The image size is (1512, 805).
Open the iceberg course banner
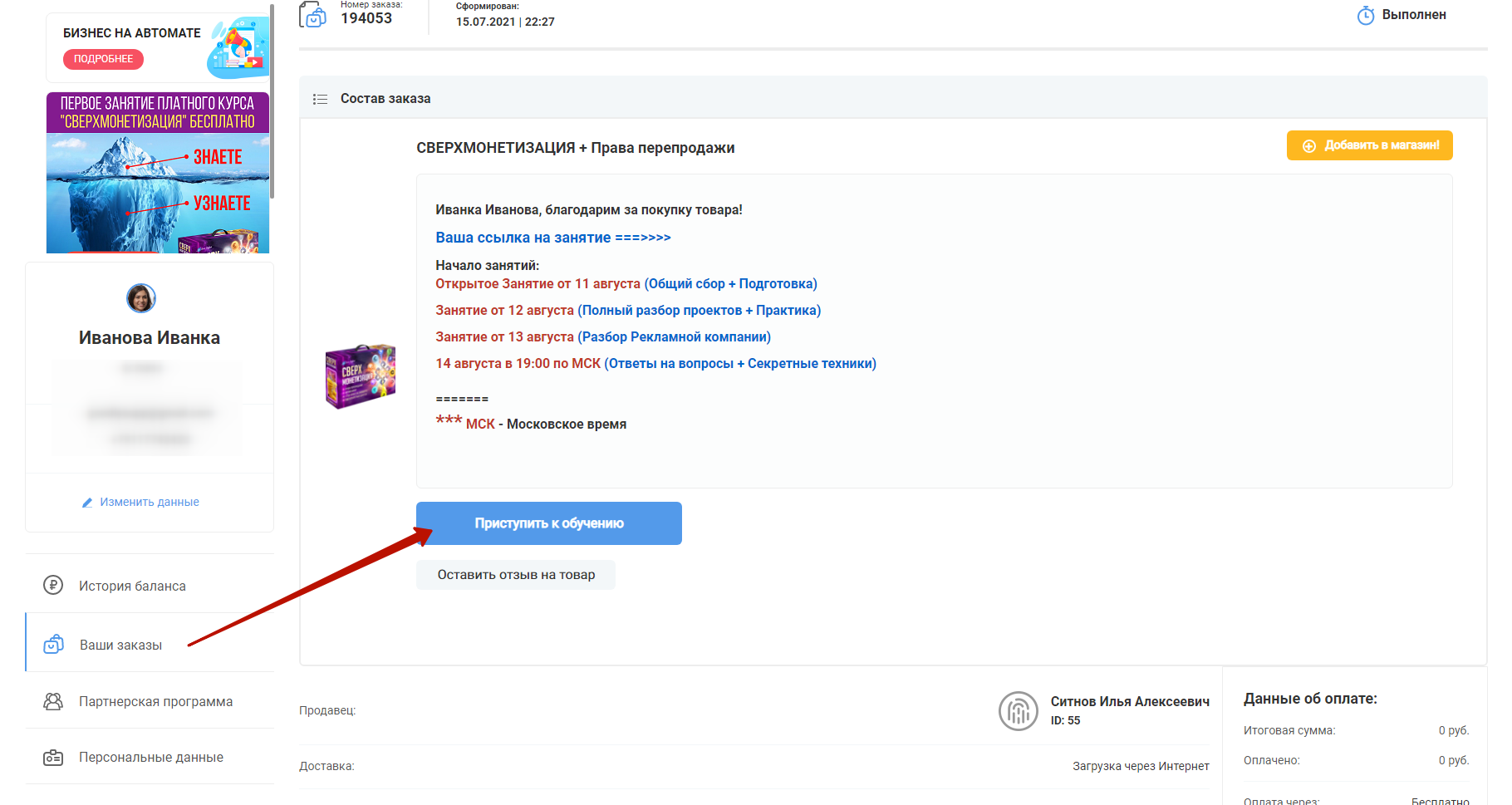(x=158, y=173)
